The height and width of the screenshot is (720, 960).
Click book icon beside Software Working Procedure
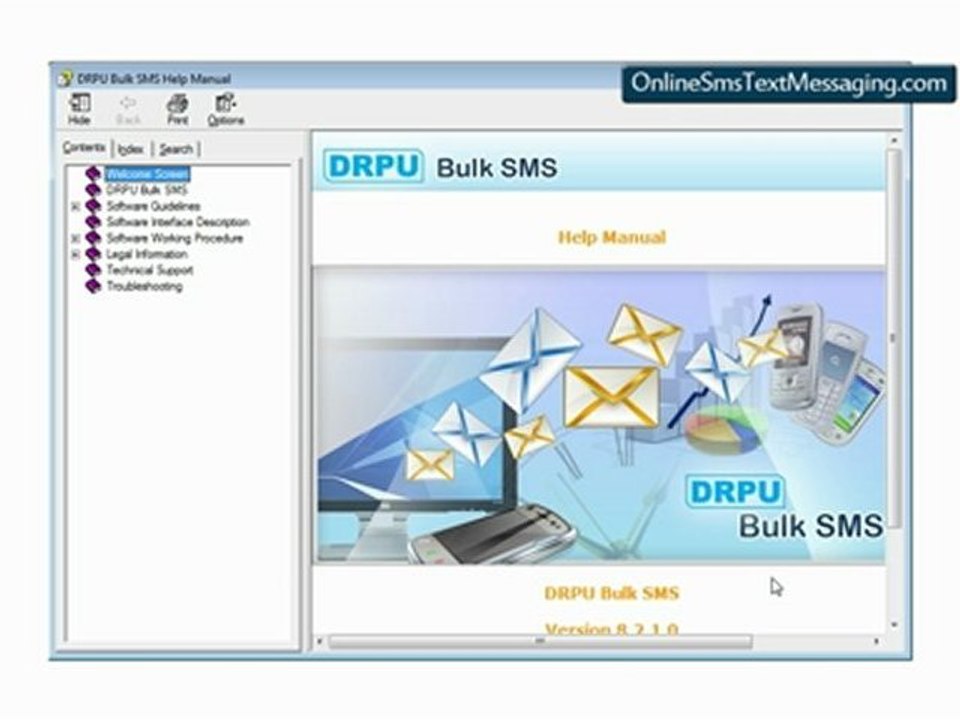click(93, 238)
